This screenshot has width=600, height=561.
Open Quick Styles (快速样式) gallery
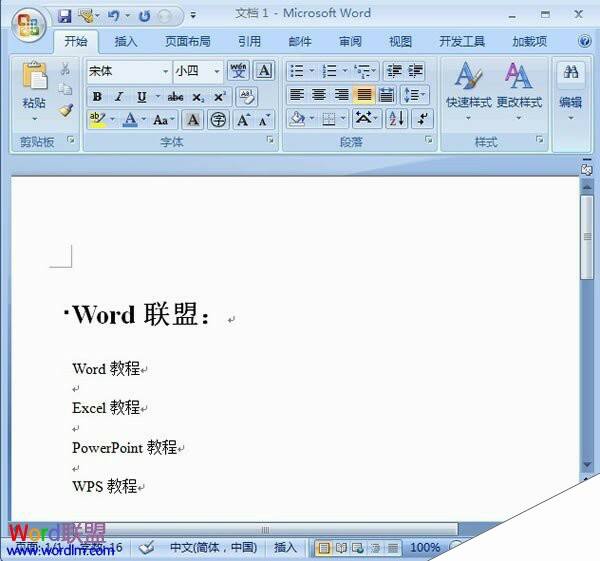coord(468,90)
